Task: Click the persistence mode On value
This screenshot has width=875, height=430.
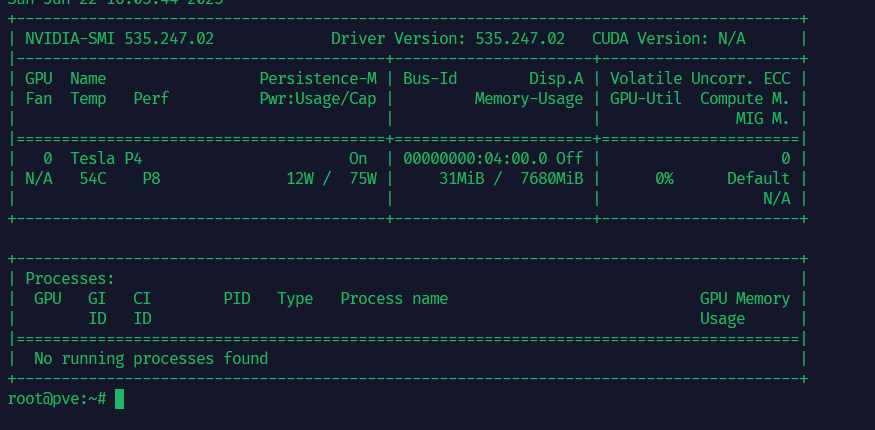Action: point(358,159)
